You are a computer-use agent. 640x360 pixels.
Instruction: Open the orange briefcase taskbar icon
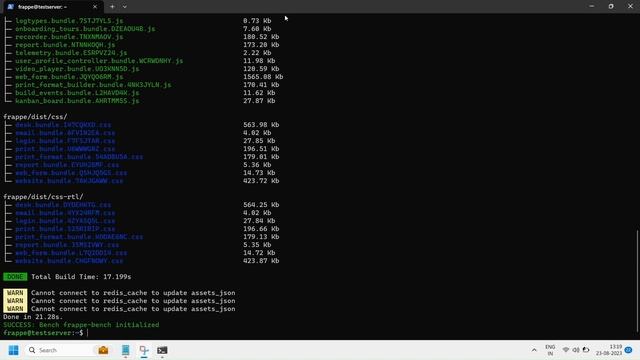point(103,350)
